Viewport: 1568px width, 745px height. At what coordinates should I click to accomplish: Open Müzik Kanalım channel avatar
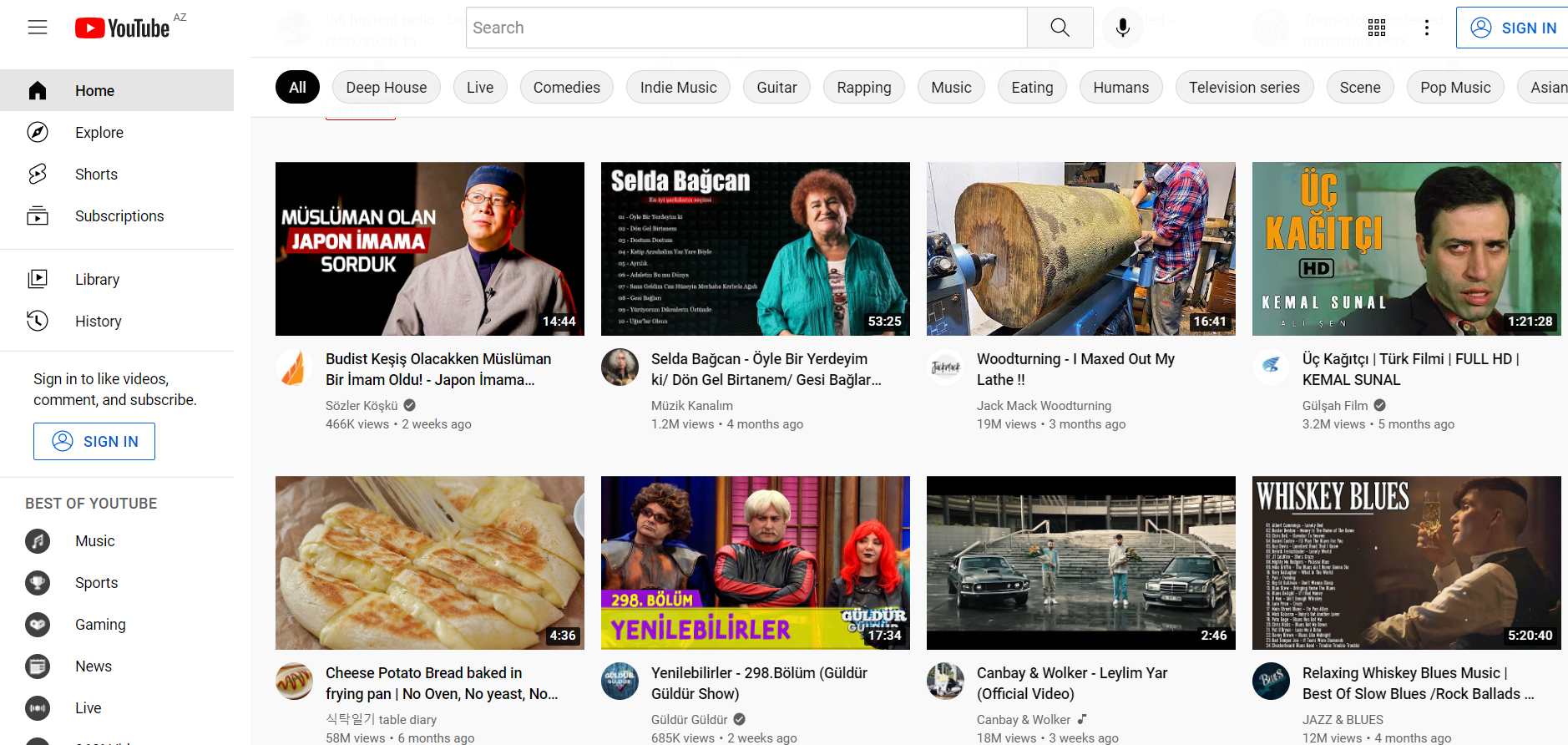click(620, 367)
